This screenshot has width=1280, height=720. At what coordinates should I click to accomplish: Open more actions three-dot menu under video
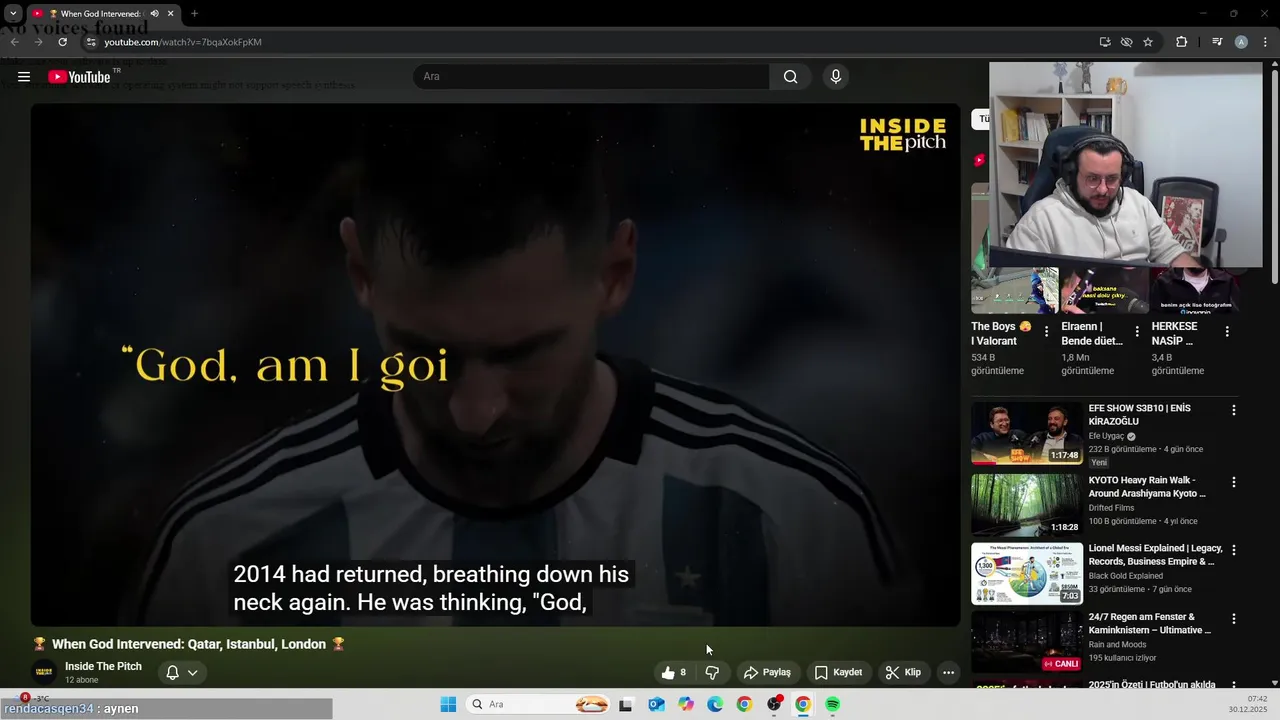(948, 672)
